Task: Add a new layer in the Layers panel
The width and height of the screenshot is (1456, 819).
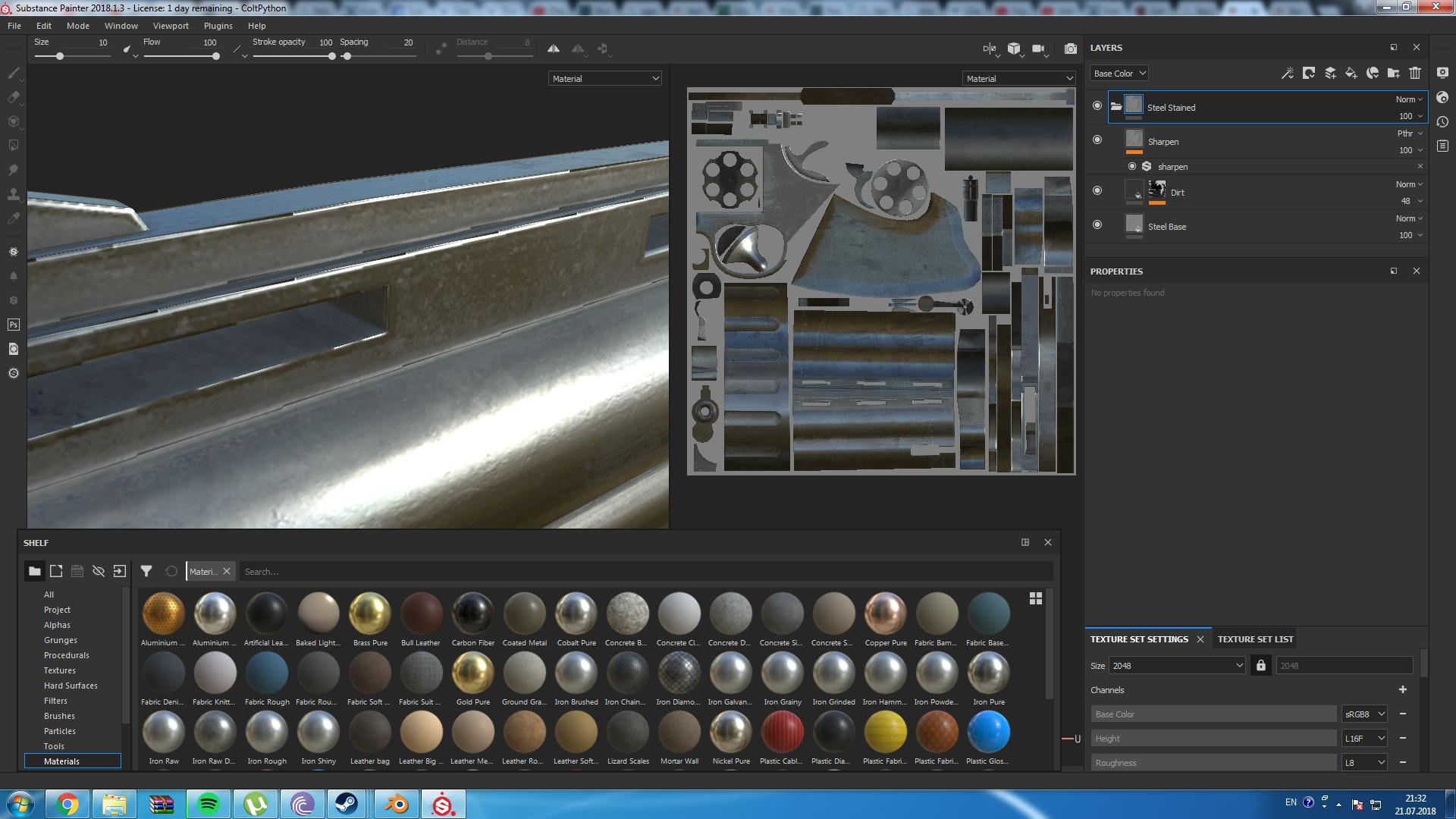Action: click(x=1329, y=73)
